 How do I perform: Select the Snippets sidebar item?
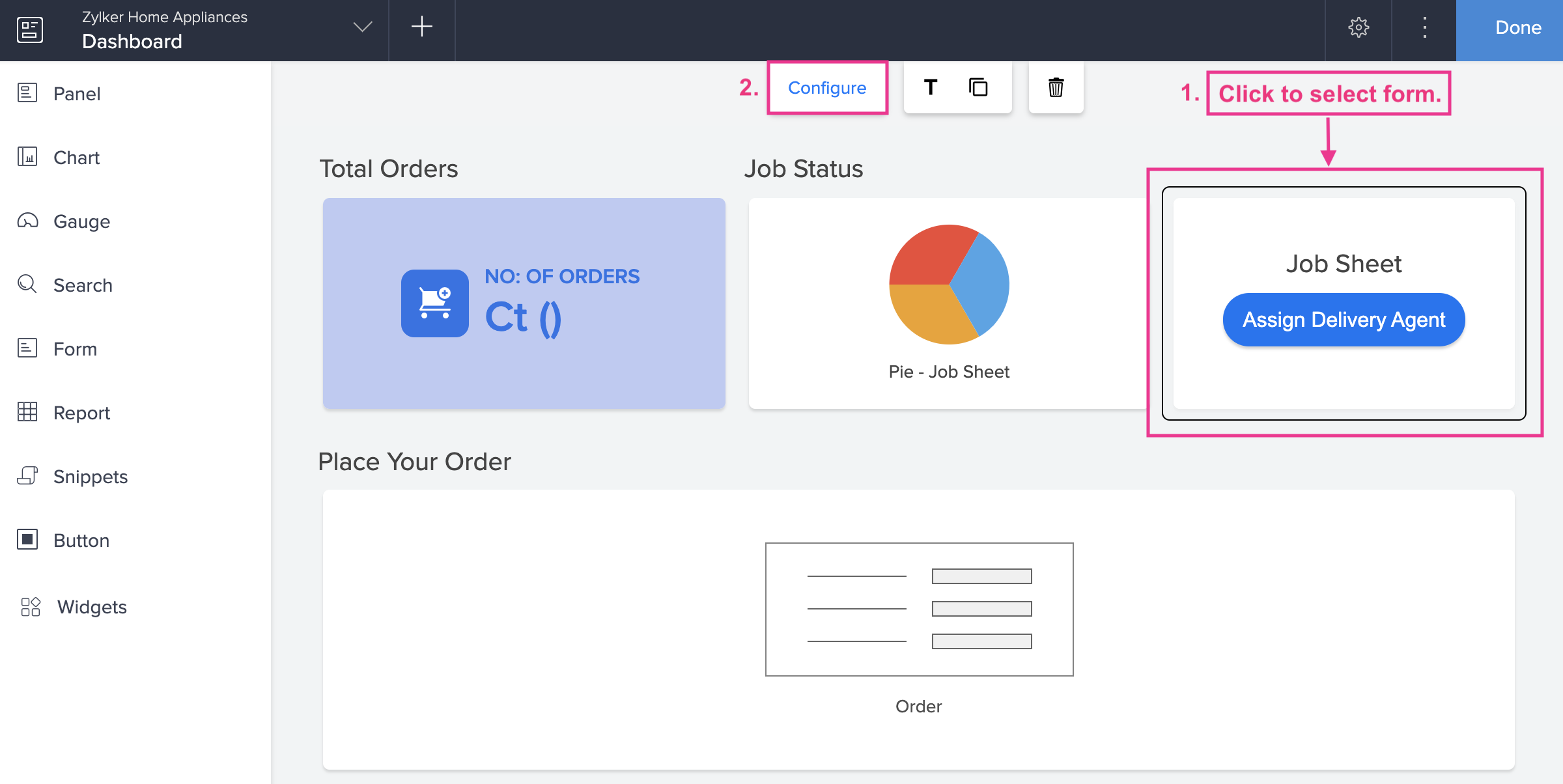click(90, 477)
